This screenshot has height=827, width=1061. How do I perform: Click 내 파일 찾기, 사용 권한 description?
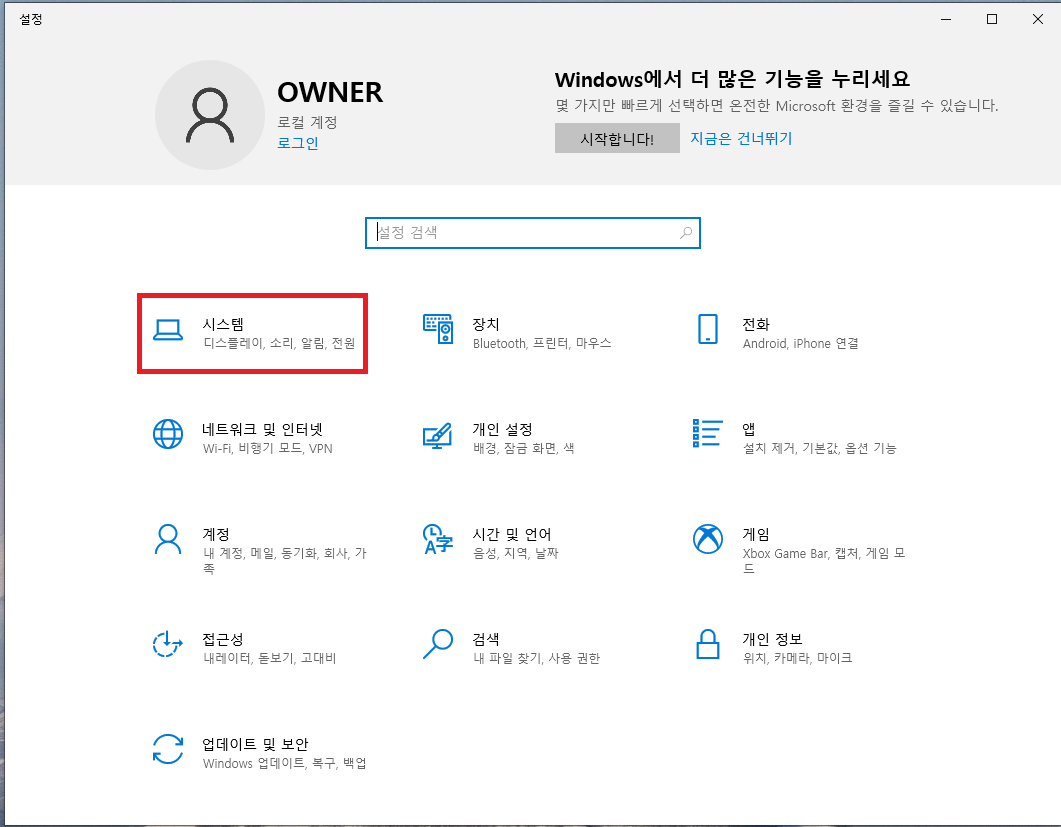[x=536, y=658]
